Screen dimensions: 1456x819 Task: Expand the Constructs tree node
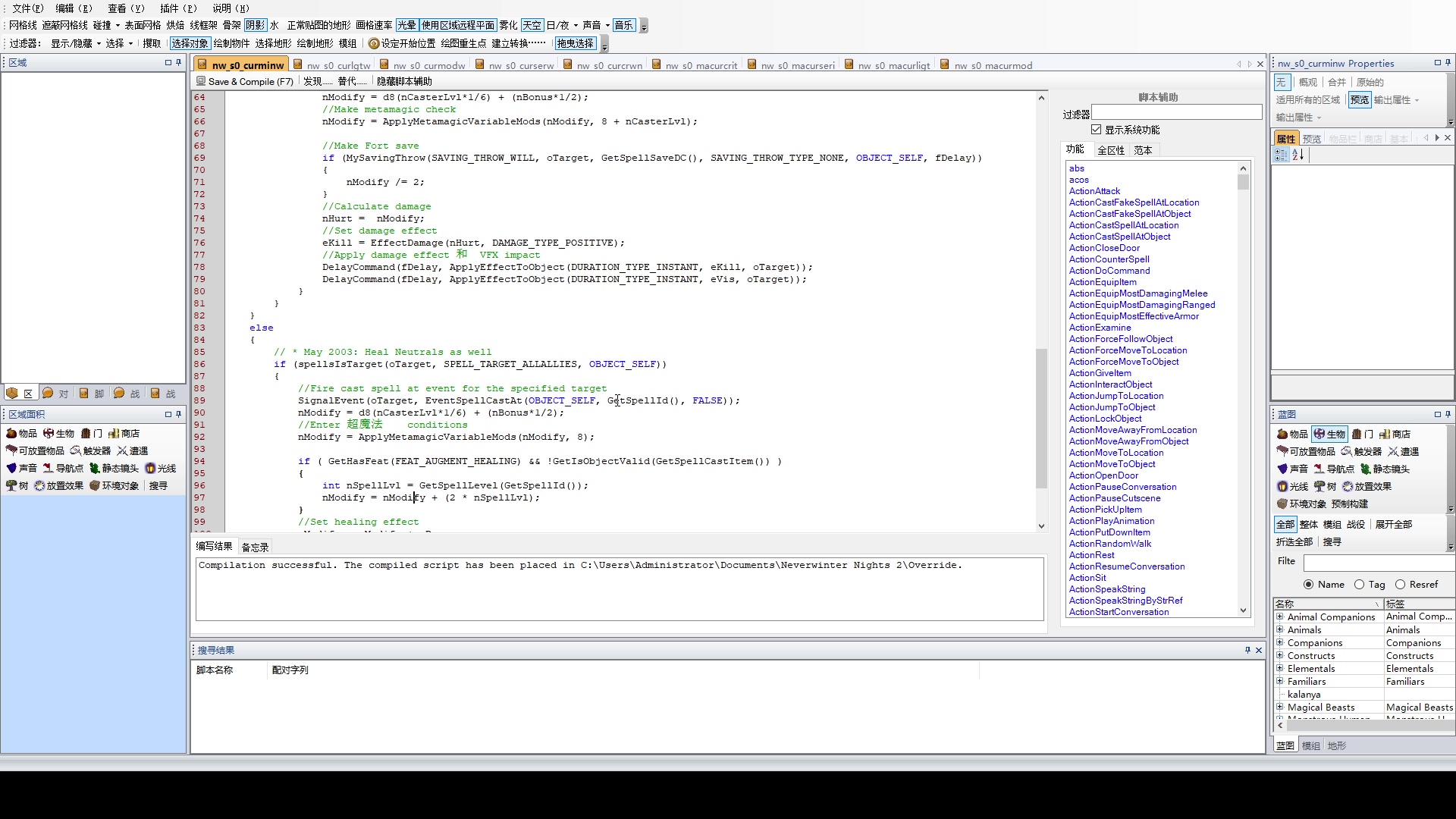(x=1279, y=655)
